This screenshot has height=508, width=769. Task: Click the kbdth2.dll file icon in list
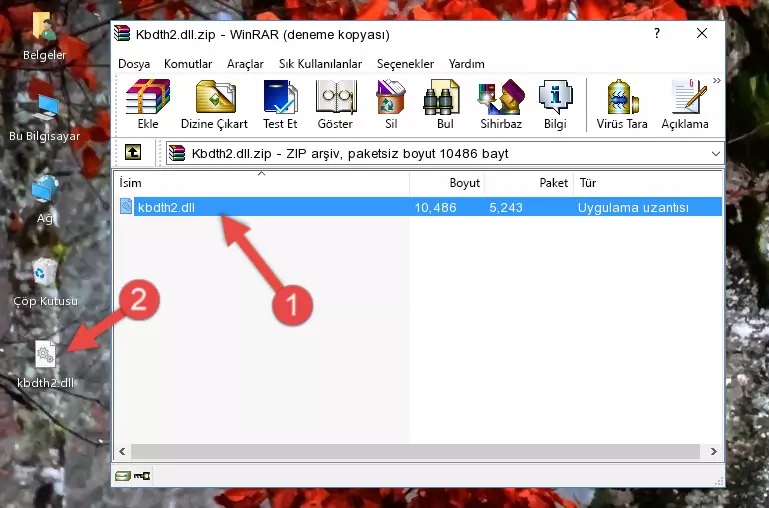(x=126, y=206)
